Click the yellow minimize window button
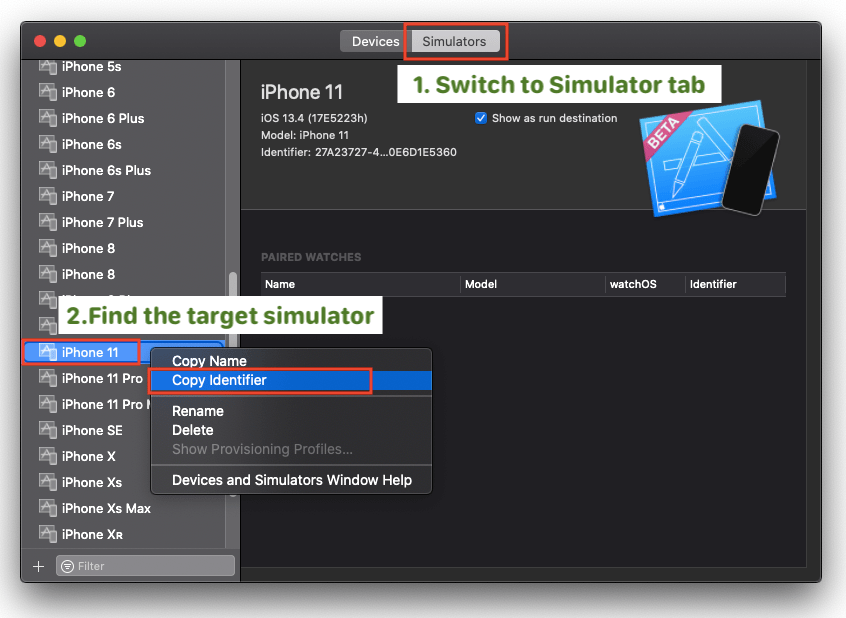846x618 pixels. pyautogui.click(x=60, y=41)
